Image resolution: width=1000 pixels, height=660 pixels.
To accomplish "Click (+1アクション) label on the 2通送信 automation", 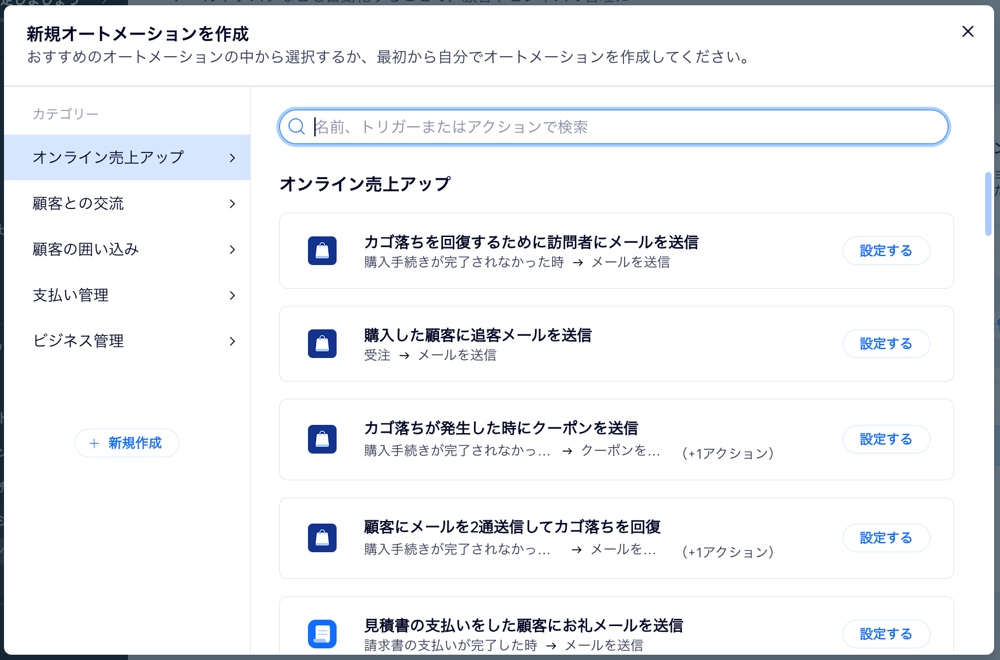I will 728,552.
